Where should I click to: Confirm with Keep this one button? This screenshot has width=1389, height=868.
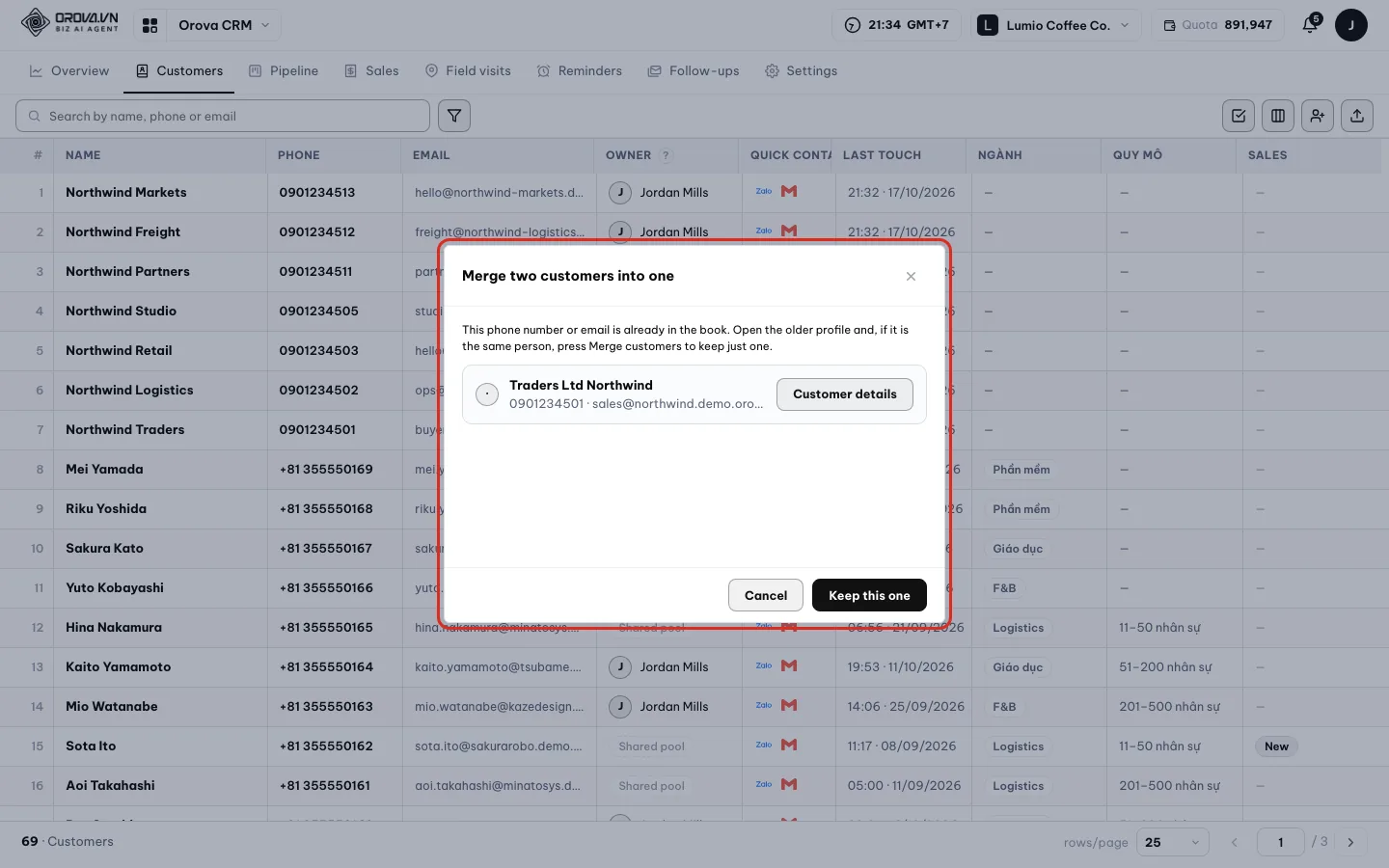869,595
